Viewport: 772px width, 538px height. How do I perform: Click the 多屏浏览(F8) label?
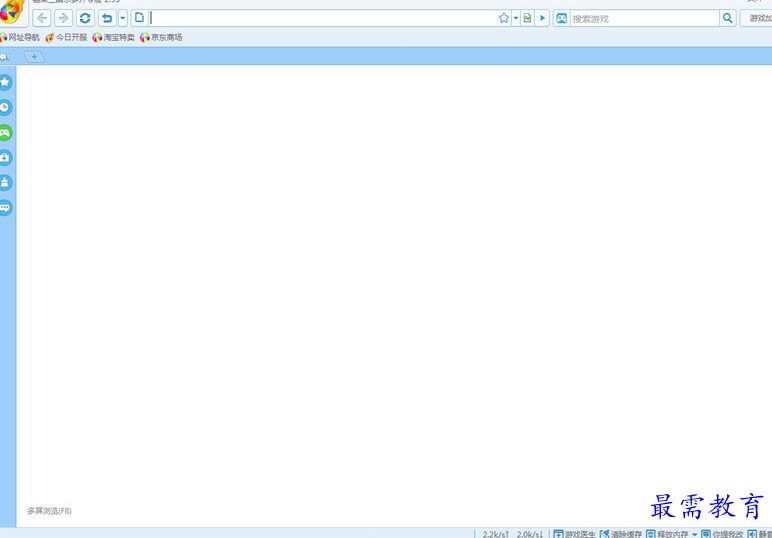coord(49,511)
